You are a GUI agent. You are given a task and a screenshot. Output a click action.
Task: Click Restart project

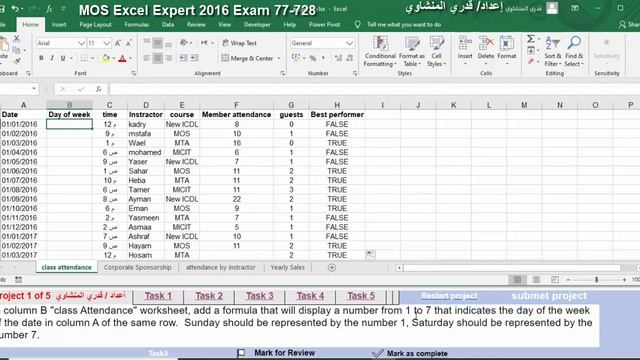coord(449,296)
